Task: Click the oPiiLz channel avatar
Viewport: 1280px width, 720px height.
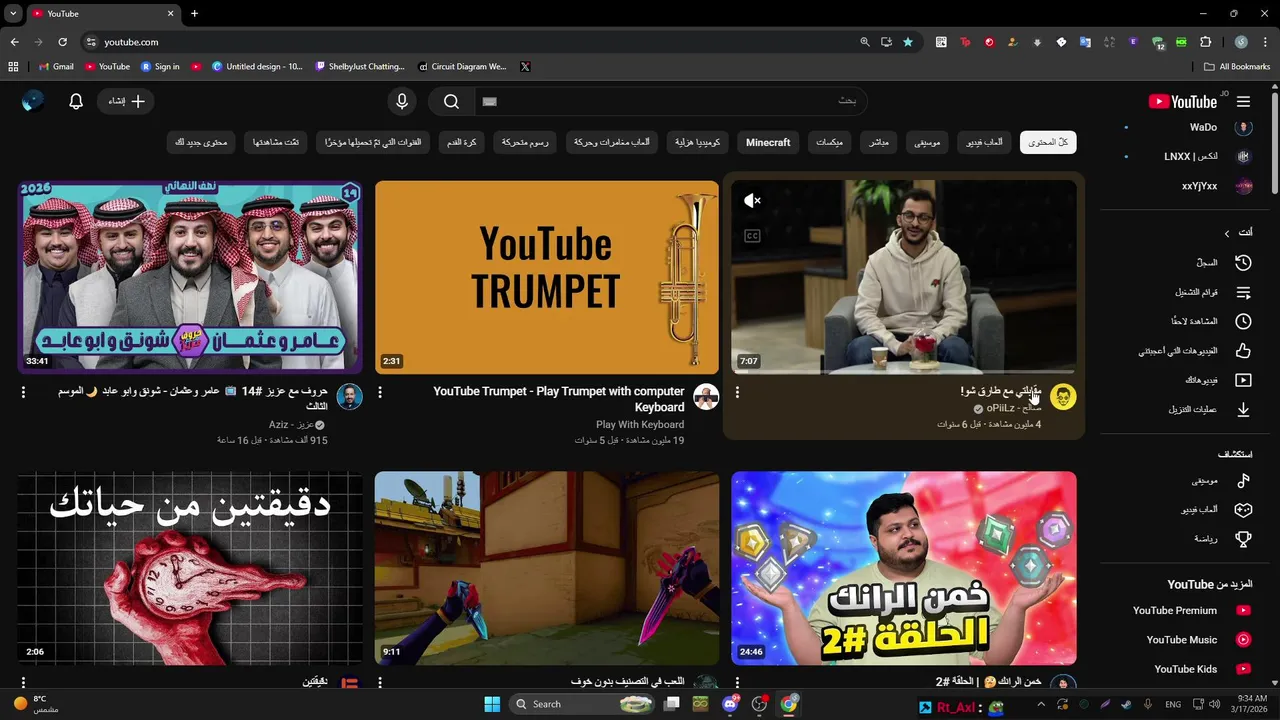Action: coord(1063,397)
